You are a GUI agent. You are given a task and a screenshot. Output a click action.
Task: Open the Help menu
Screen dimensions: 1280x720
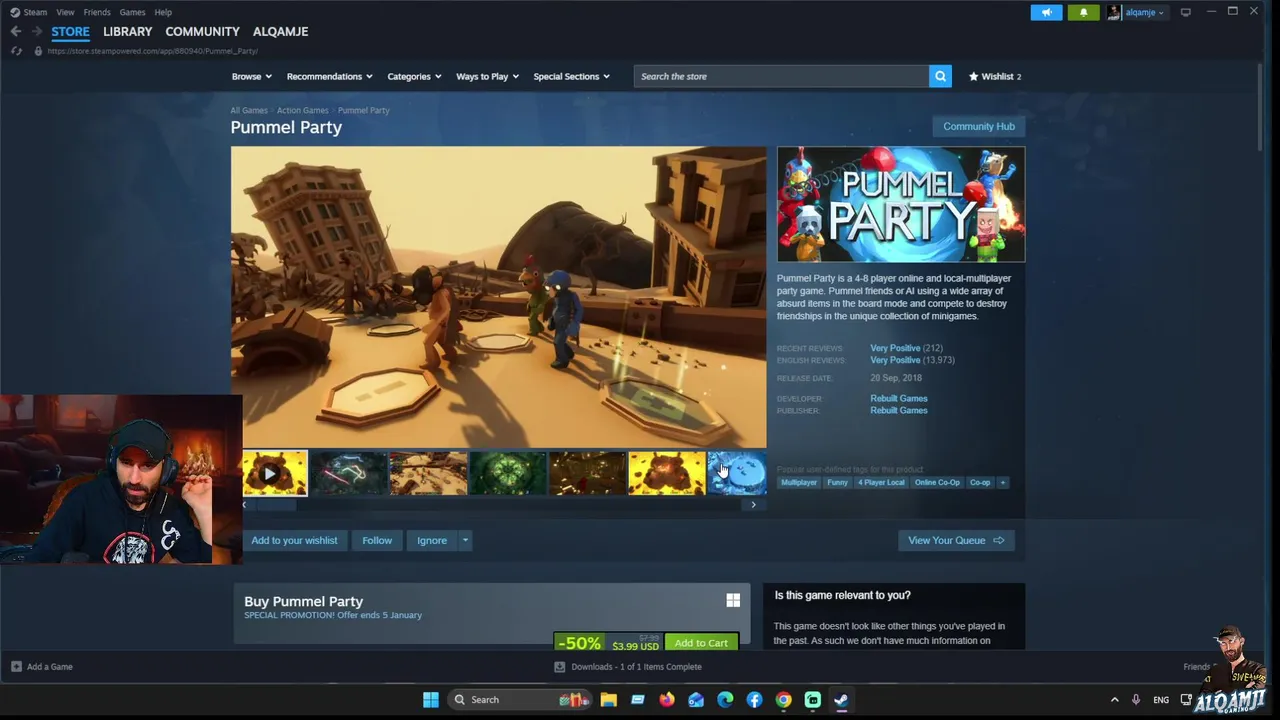pos(163,12)
